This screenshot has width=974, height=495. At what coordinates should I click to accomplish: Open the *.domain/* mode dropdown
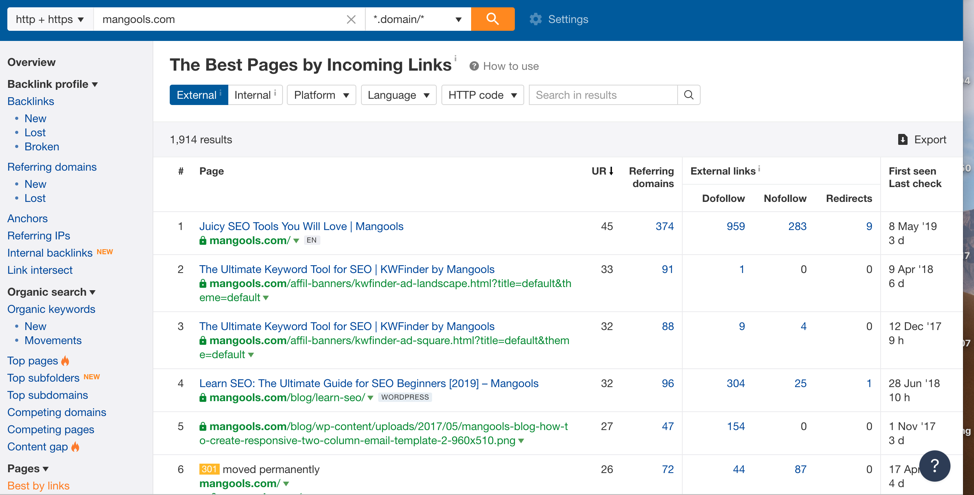point(418,19)
